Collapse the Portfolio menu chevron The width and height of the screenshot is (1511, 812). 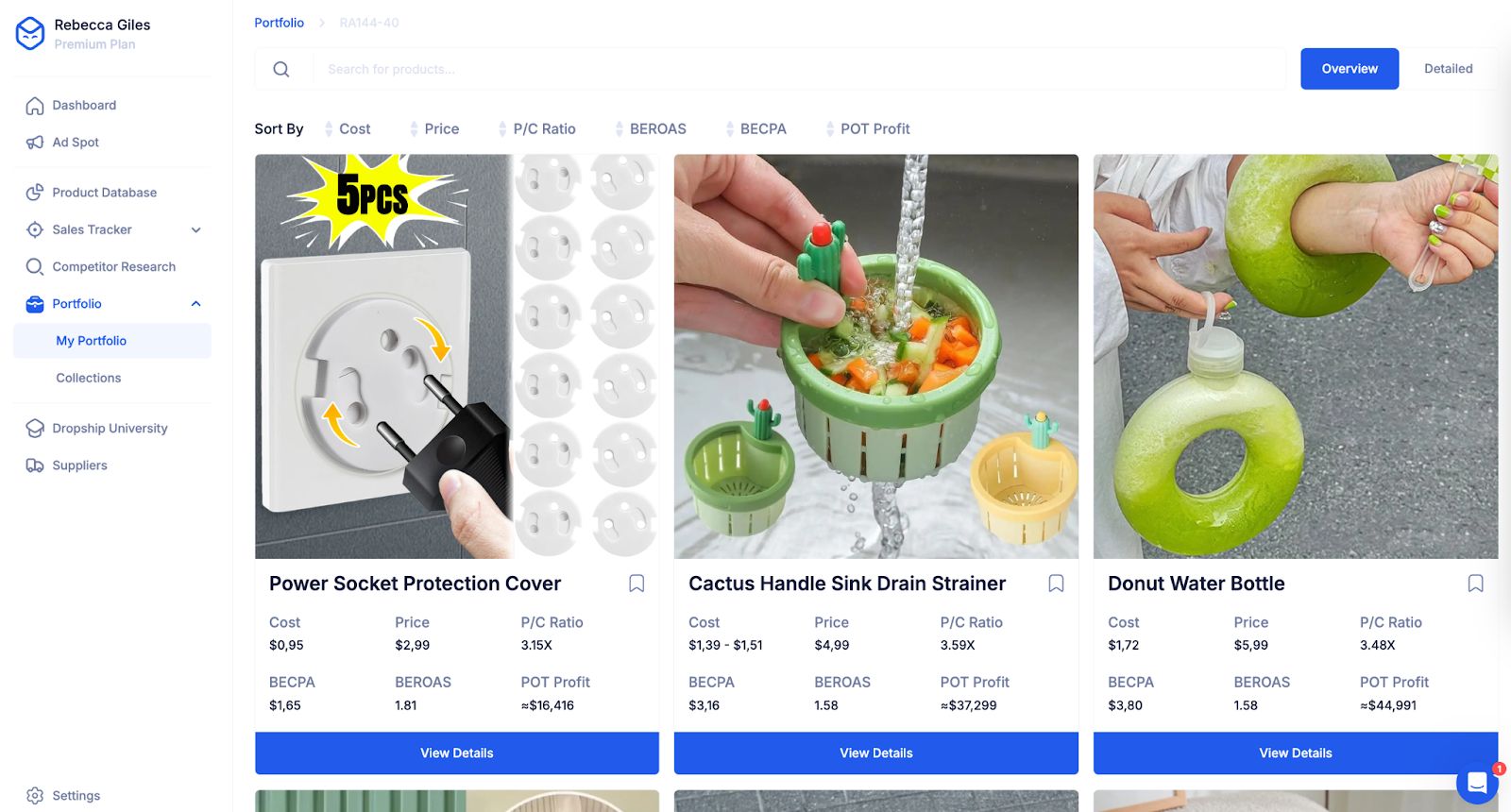(x=196, y=304)
